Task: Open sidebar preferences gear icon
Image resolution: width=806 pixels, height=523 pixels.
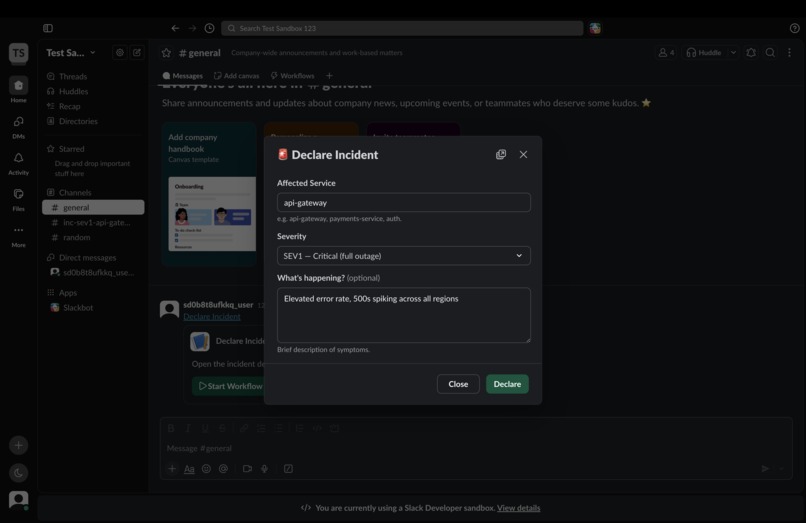Action: [x=120, y=52]
